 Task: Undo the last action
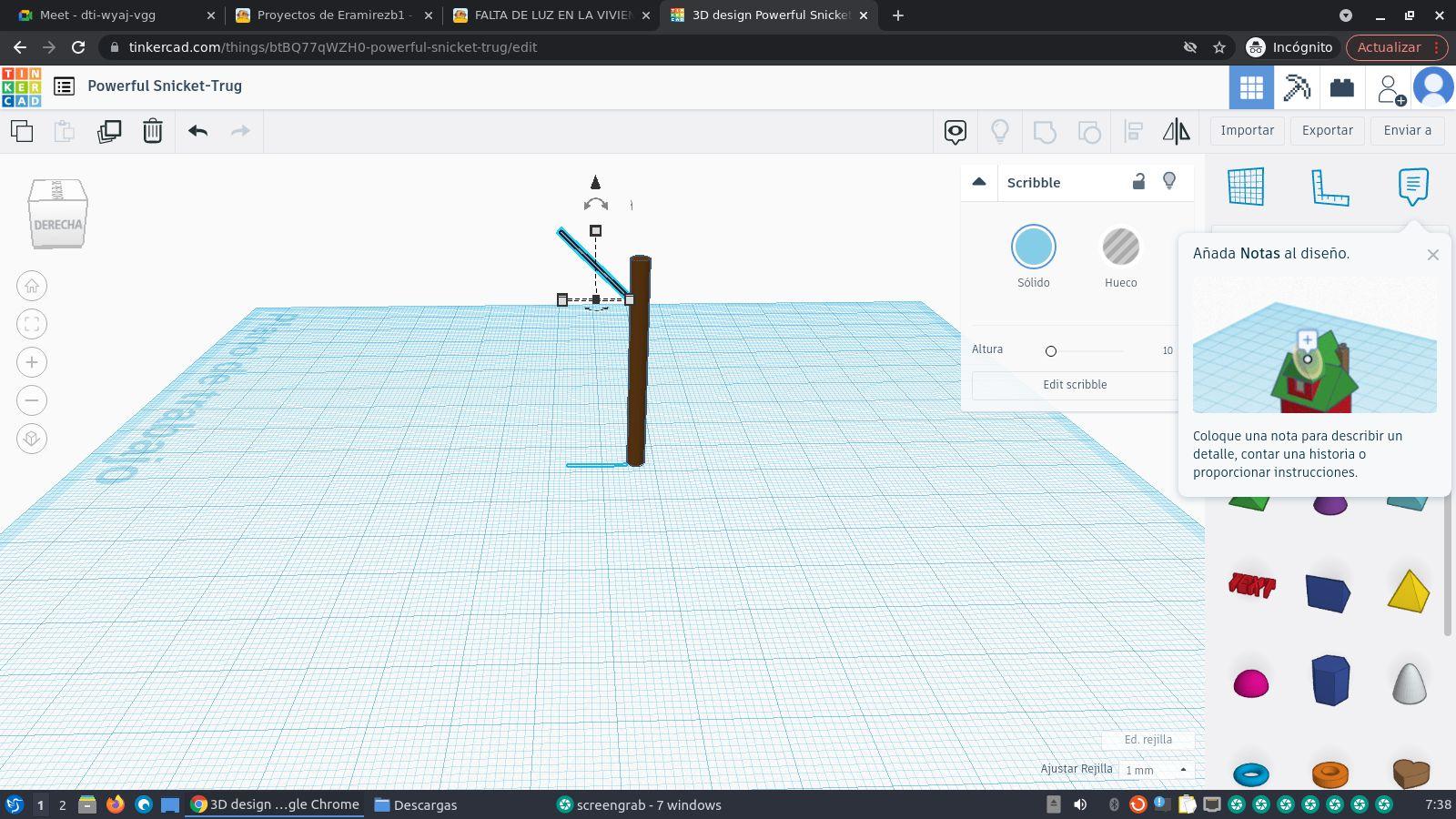coord(197,131)
